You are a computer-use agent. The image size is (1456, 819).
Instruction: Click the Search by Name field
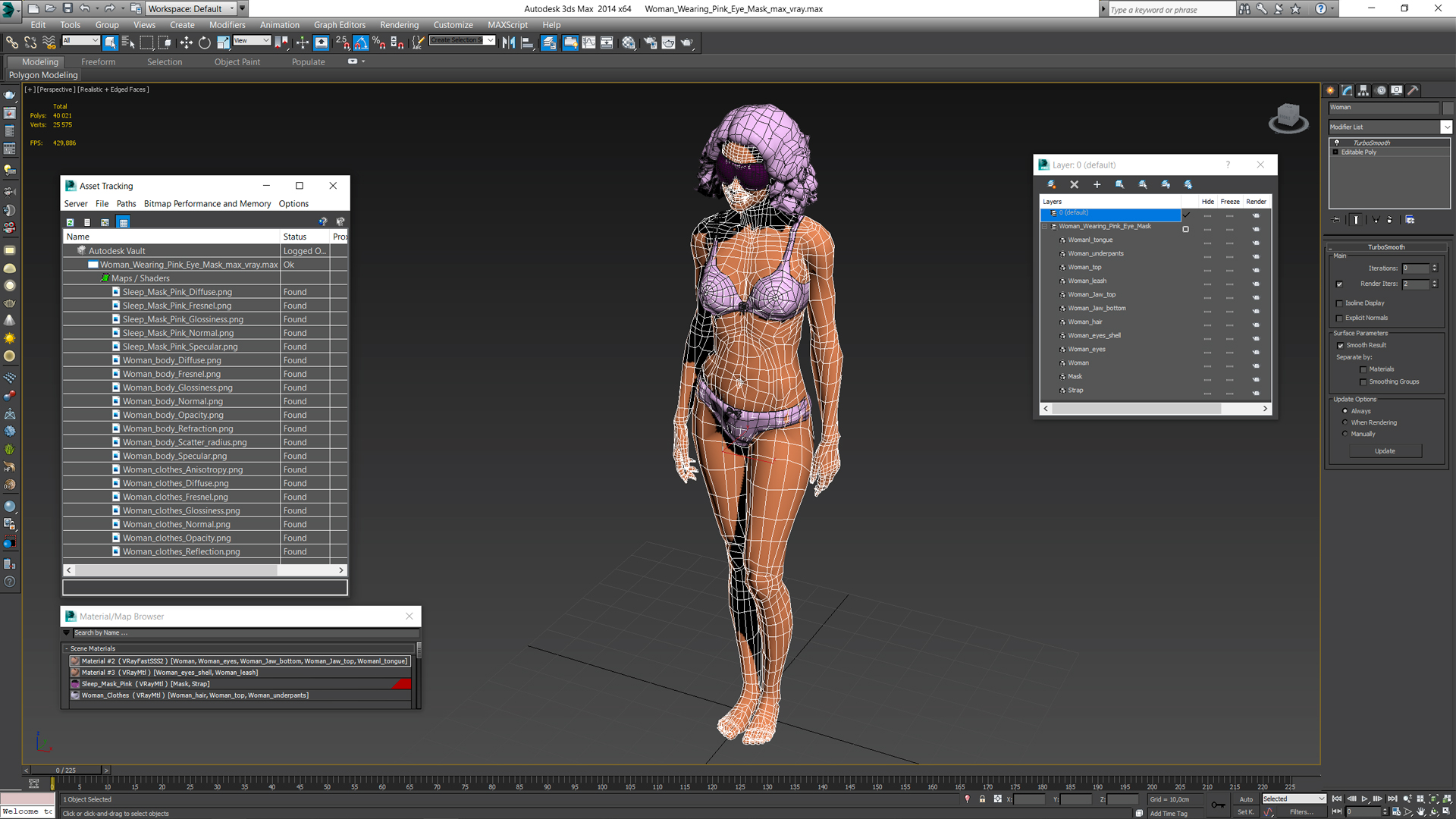tap(245, 633)
